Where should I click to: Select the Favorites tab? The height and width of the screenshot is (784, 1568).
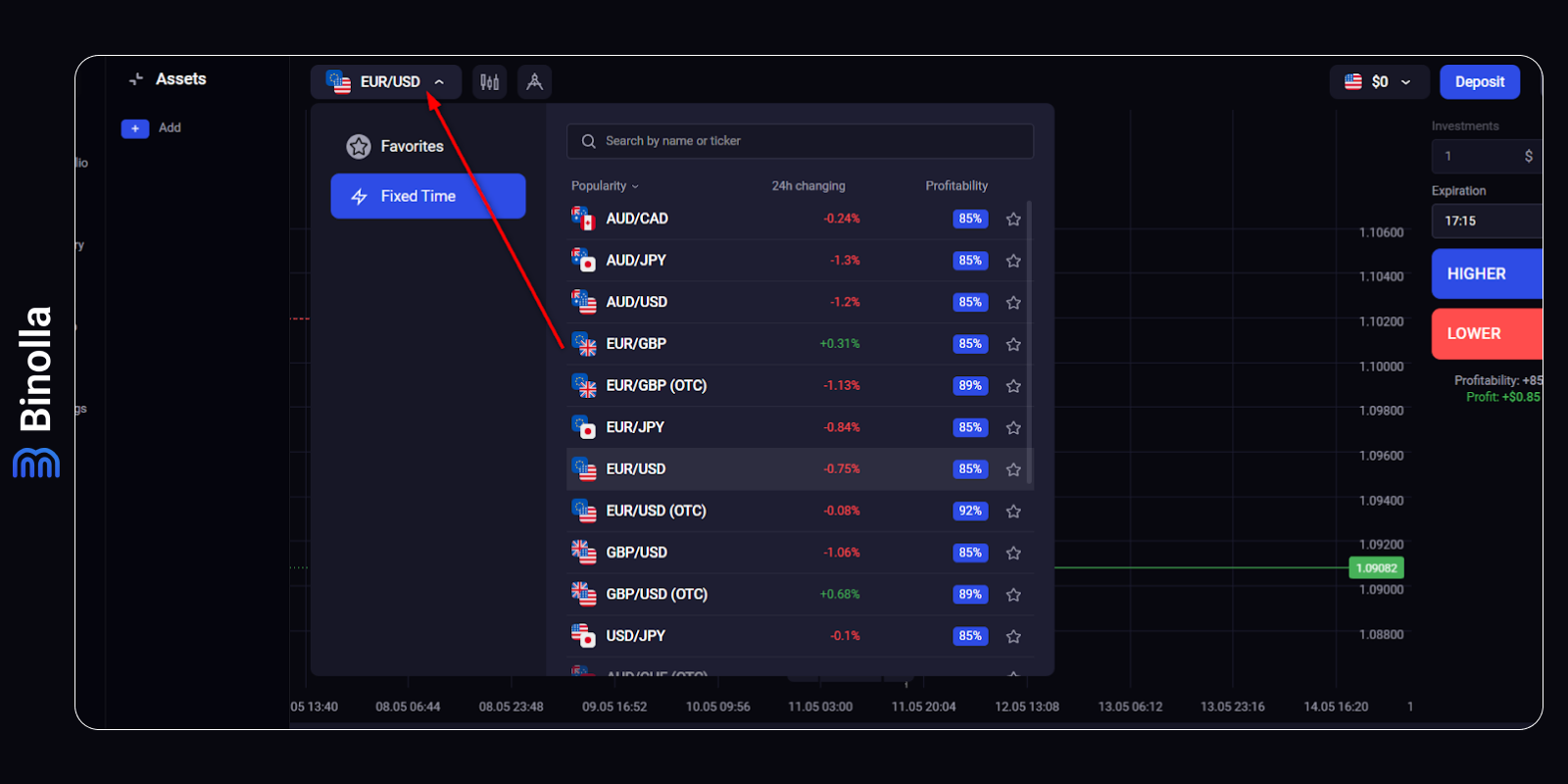[412, 147]
